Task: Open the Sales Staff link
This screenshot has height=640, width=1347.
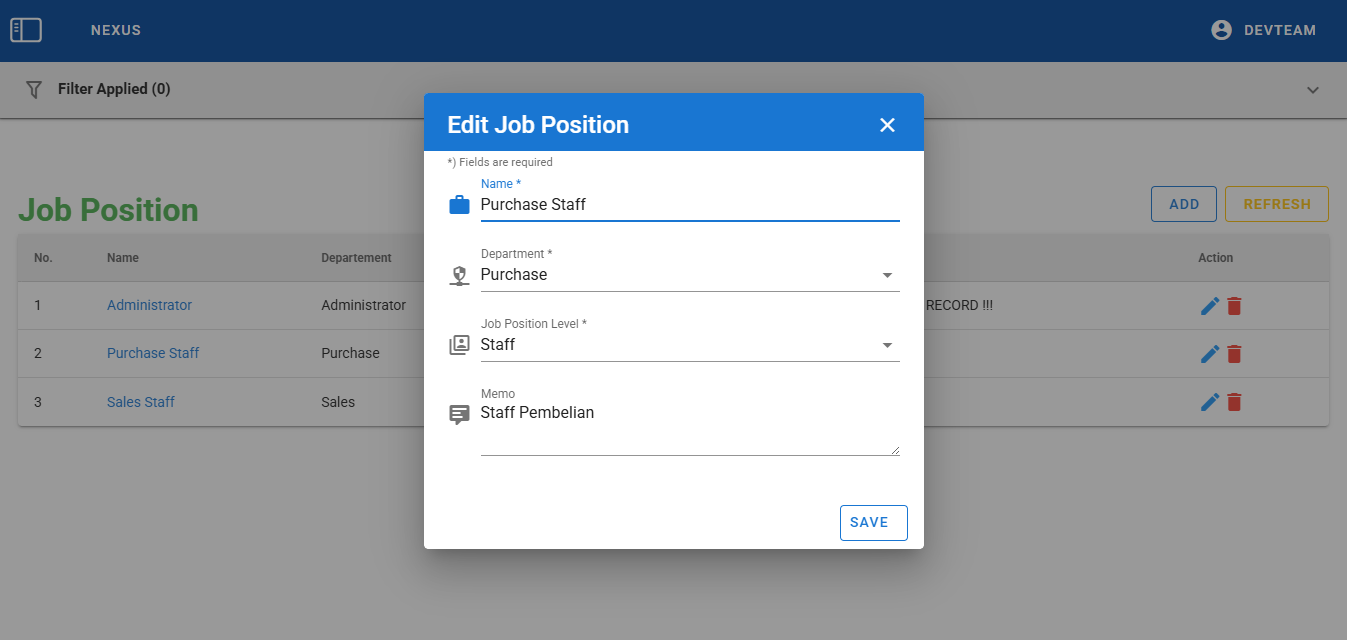Action: coord(141,402)
